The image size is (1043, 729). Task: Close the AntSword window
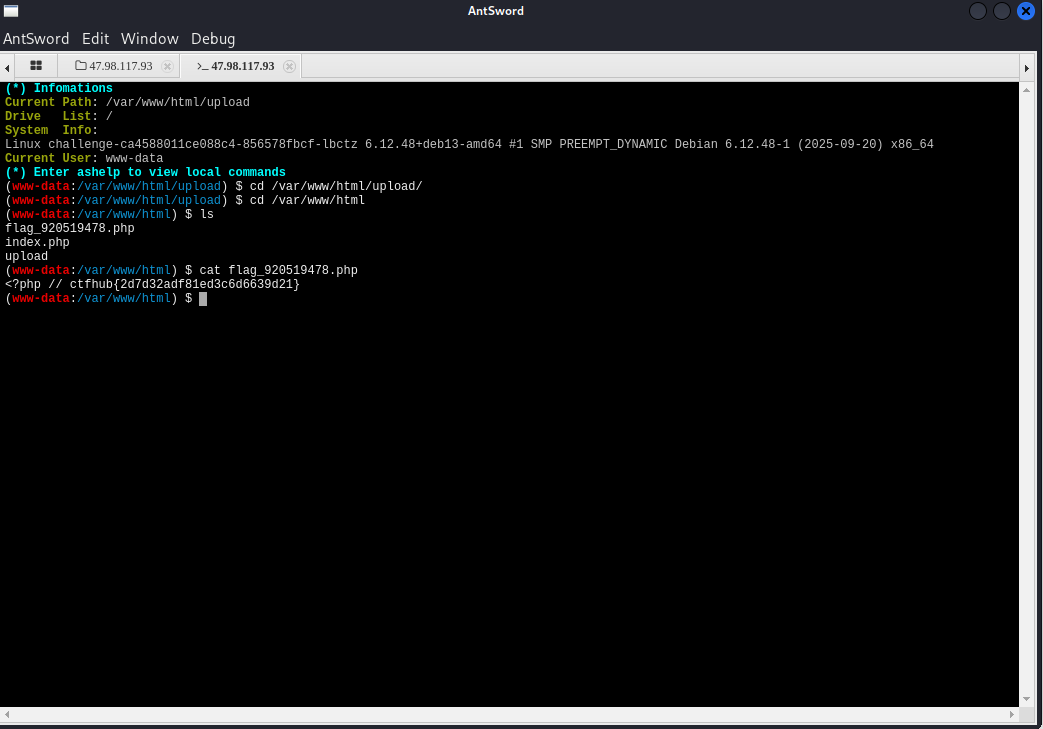click(1026, 11)
